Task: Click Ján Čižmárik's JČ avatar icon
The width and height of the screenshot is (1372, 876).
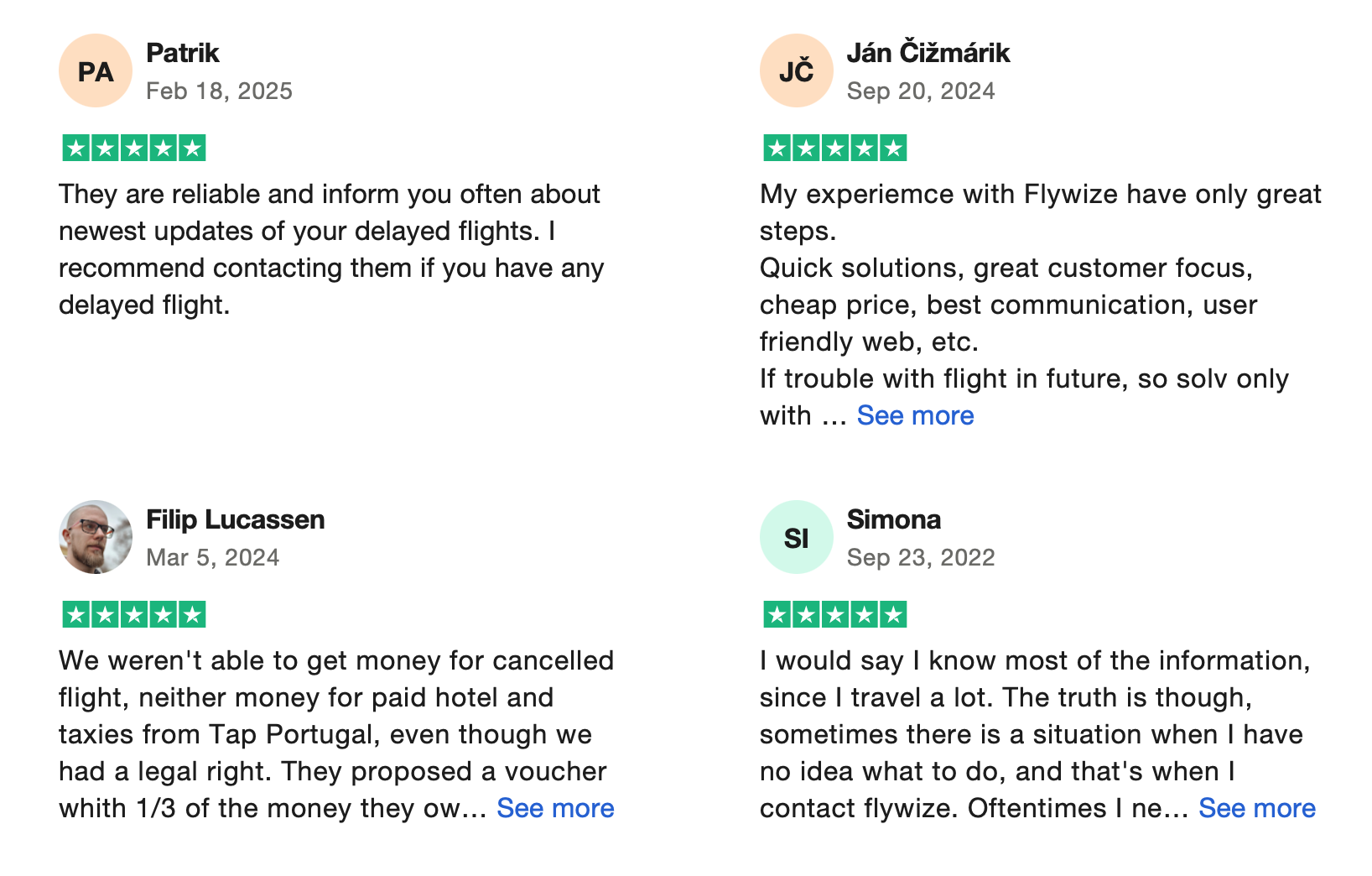Action: pyautogui.click(x=797, y=70)
